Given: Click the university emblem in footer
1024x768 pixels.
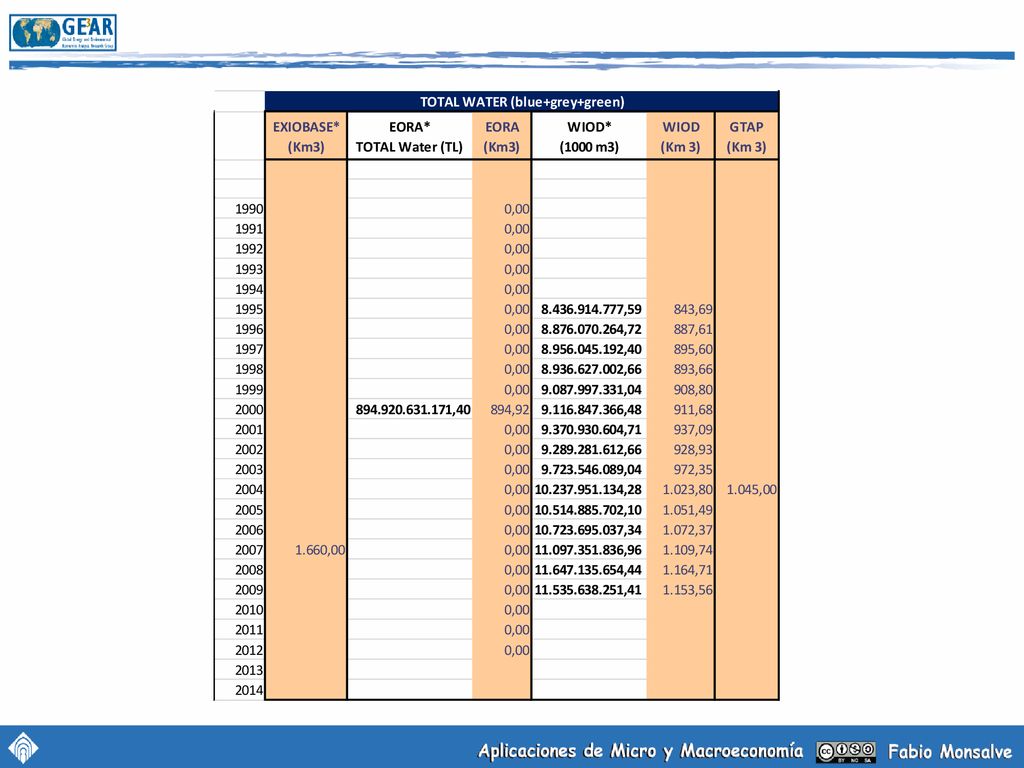Looking at the screenshot, I should click(x=23, y=748).
